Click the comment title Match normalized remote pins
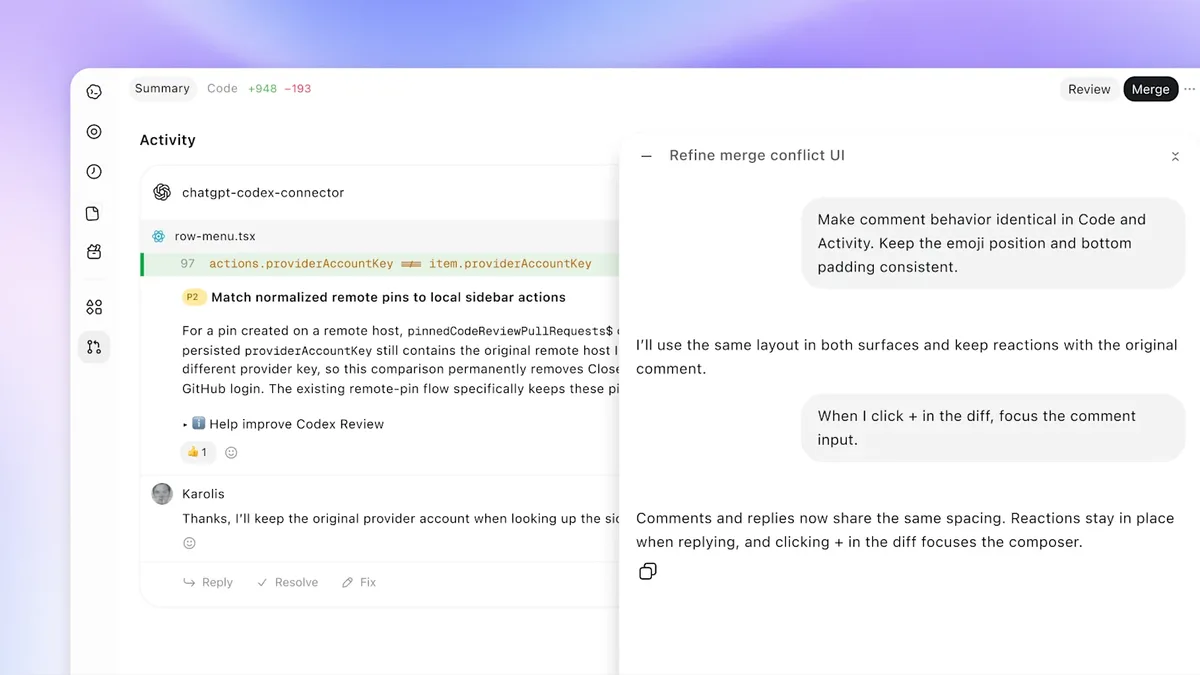Screen dimensions: 1200x675 click(388, 297)
